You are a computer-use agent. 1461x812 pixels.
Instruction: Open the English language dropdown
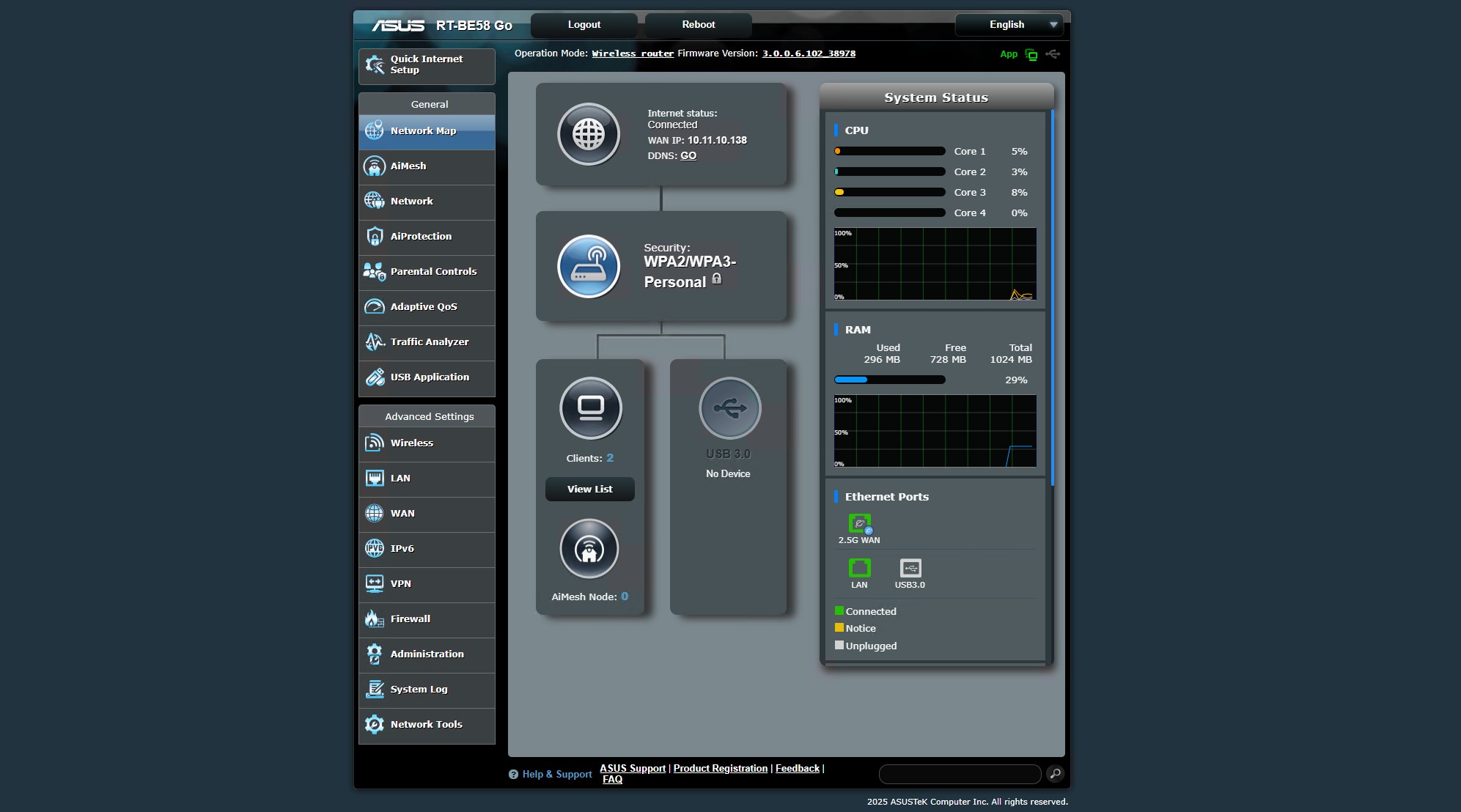click(1009, 25)
